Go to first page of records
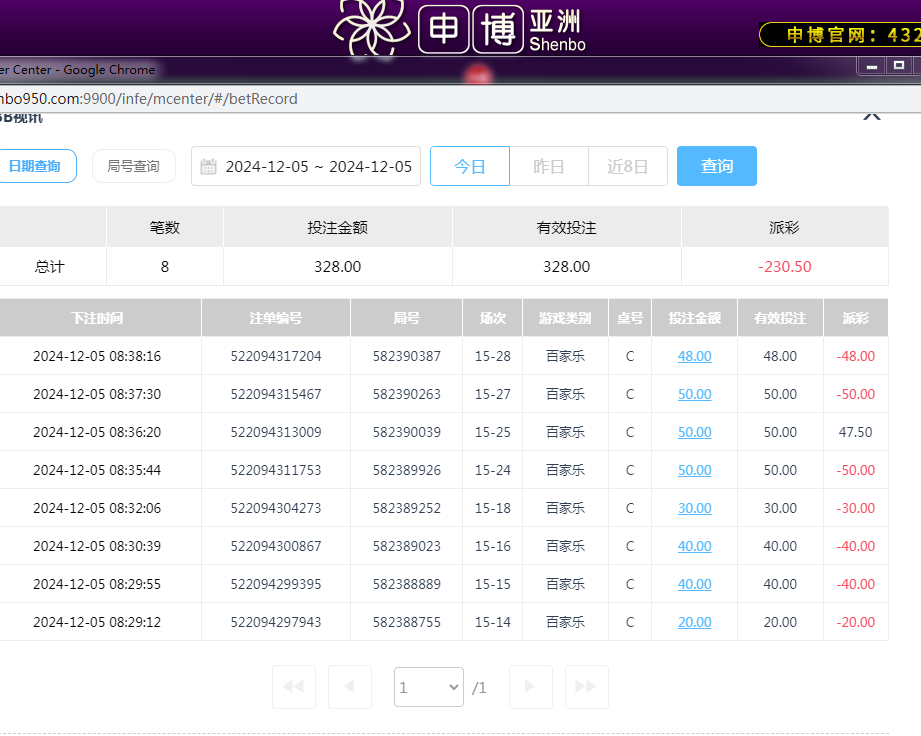The width and height of the screenshot is (921, 736). (x=294, y=687)
